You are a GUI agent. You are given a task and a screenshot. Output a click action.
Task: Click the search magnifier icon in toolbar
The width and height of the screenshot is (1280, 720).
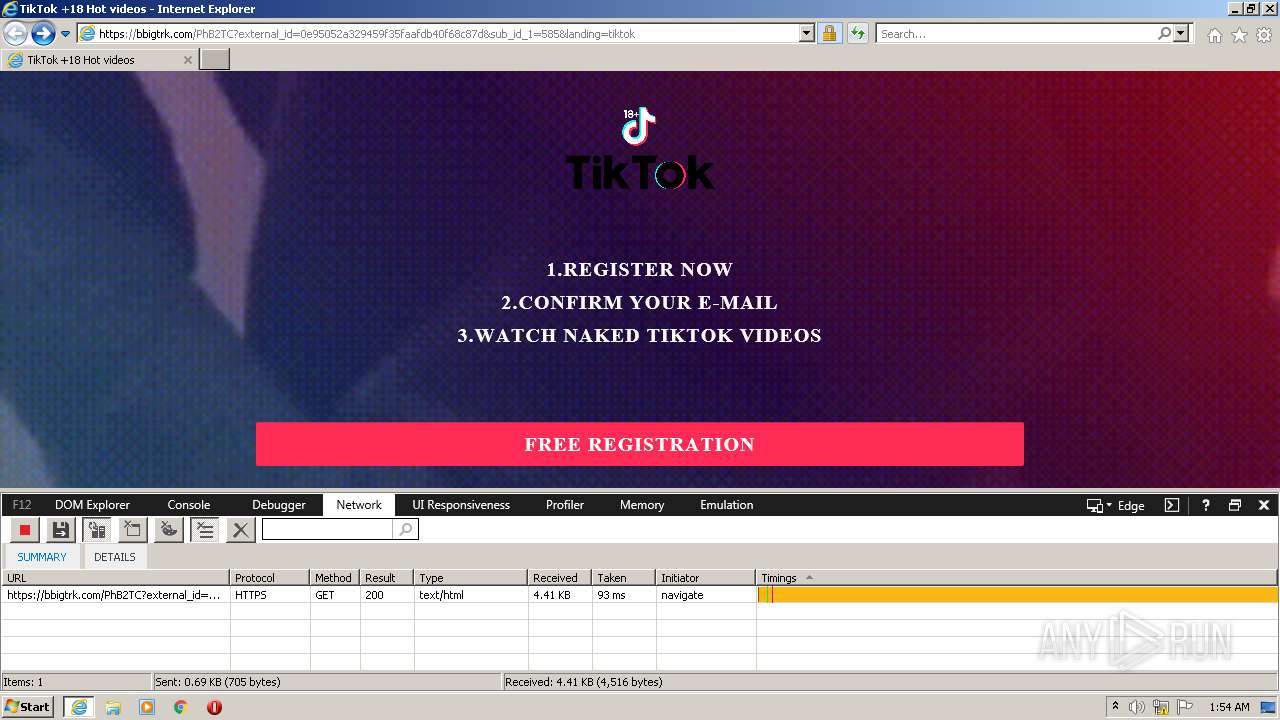pos(1164,33)
